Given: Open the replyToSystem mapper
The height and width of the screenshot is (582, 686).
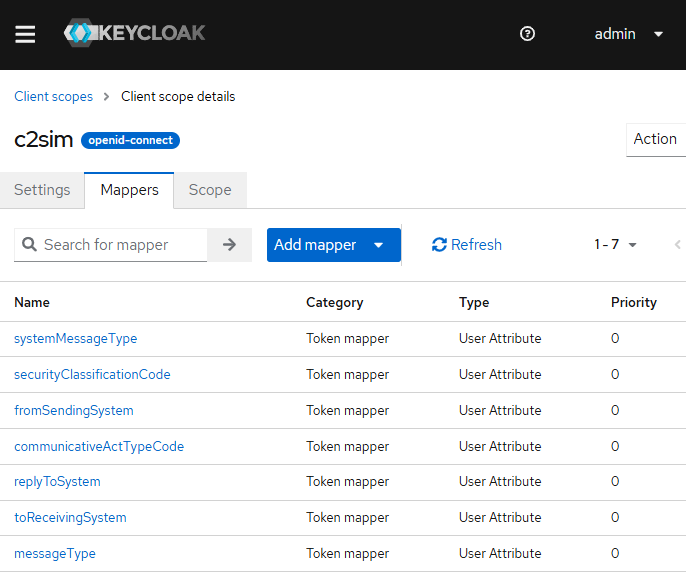Looking at the screenshot, I should 57,482.
